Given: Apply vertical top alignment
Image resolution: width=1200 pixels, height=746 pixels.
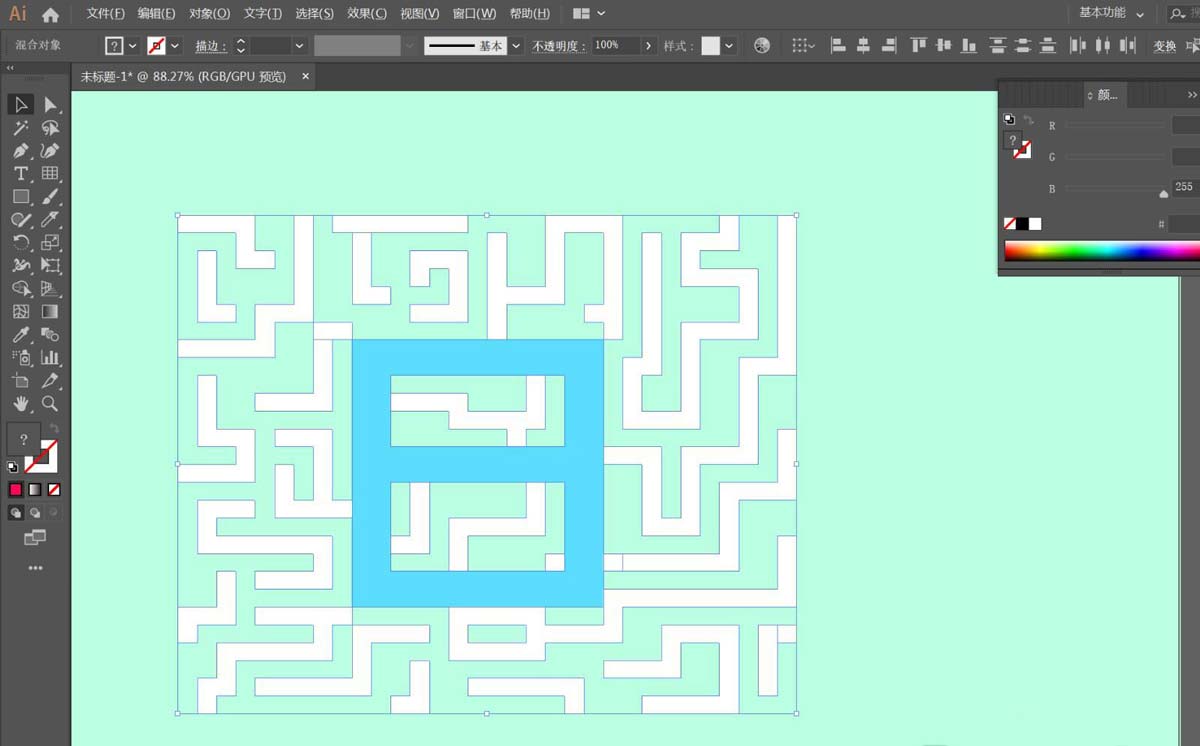Looking at the screenshot, I should pos(917,45).
